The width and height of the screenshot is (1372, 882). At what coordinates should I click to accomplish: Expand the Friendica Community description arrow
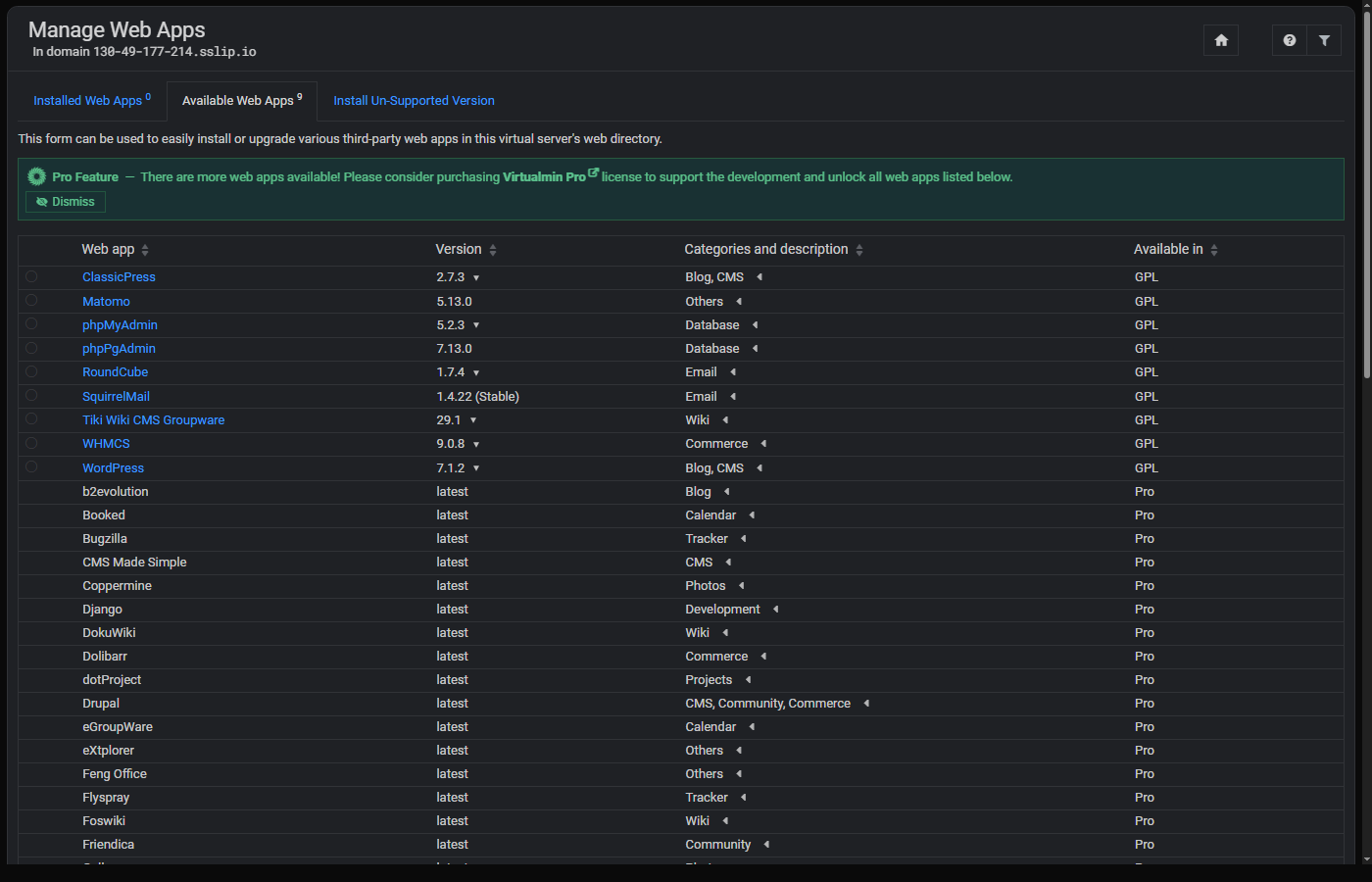(766, 845)
